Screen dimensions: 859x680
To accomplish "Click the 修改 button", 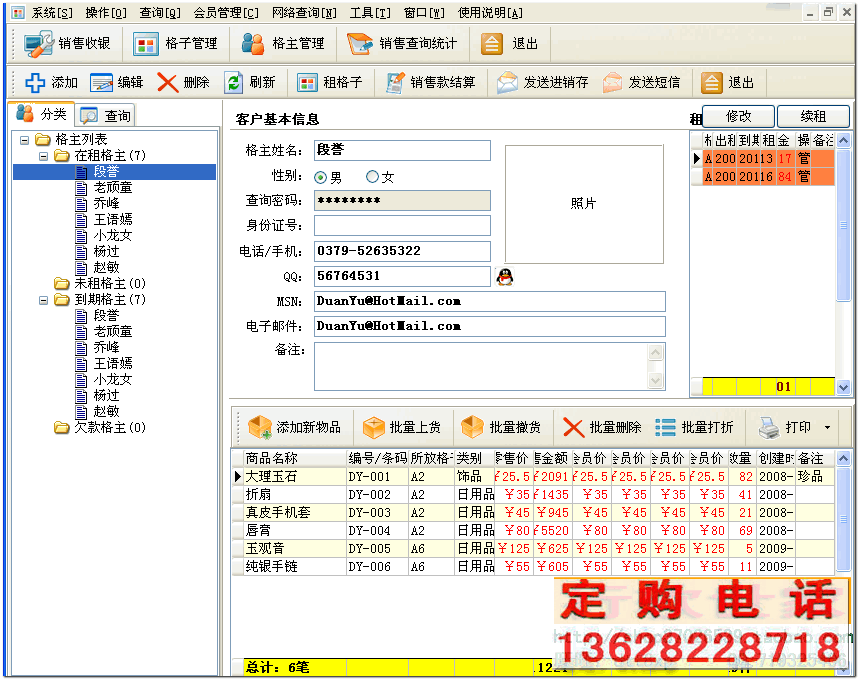I will click(738, 116).
